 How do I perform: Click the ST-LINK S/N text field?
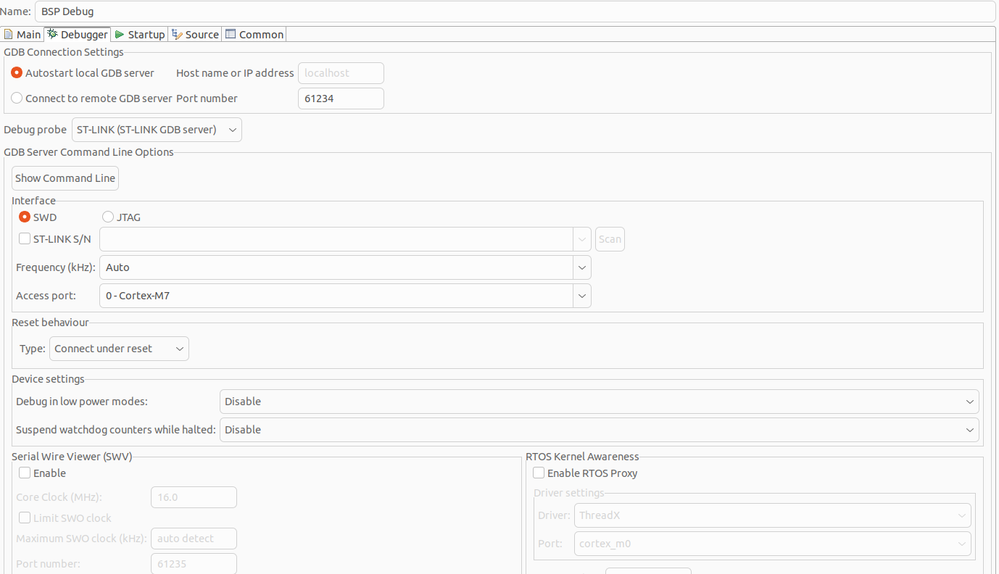(x=336, y=240)
